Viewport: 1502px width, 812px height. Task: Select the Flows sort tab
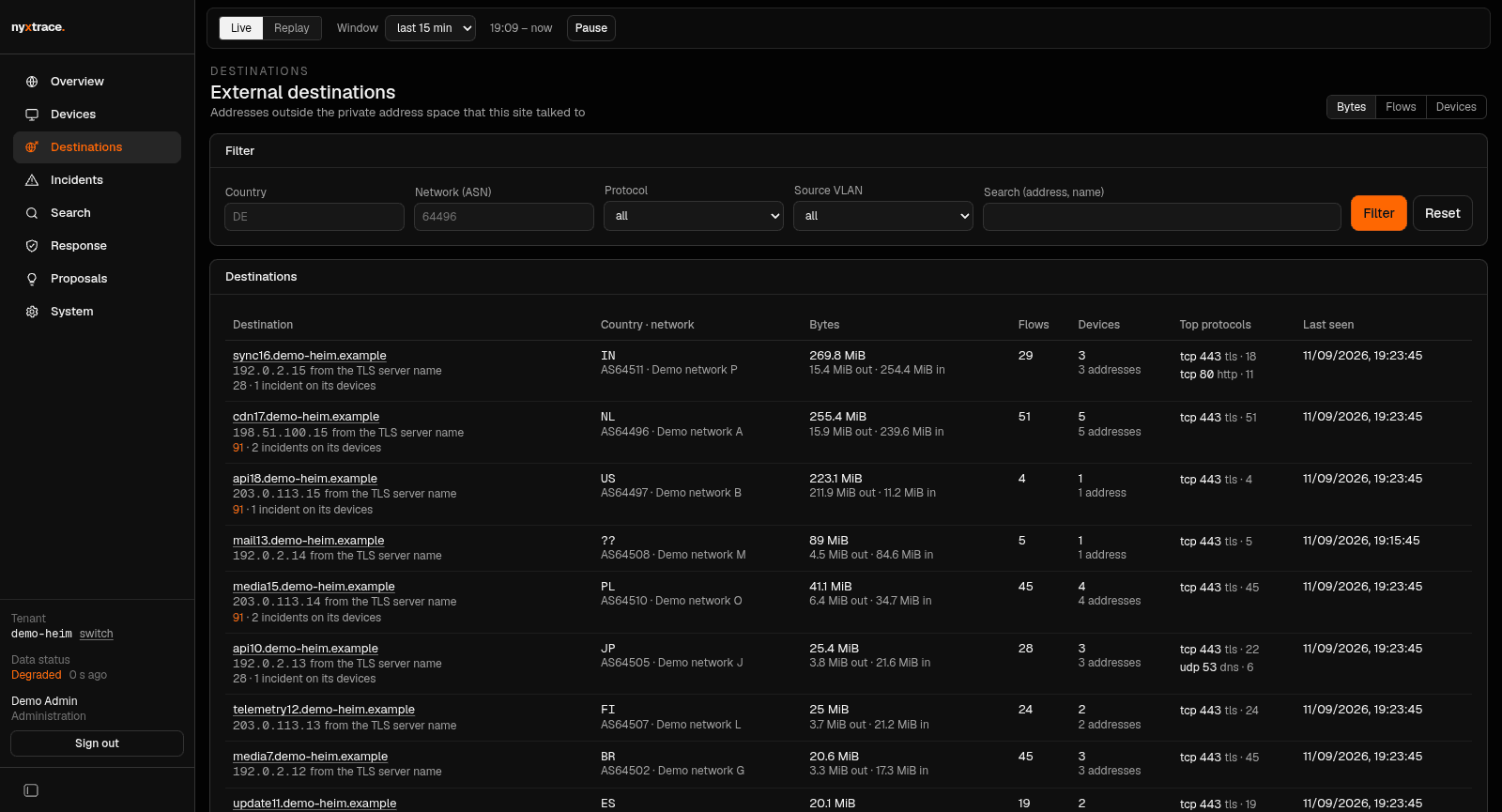(x=1401, y=107)
